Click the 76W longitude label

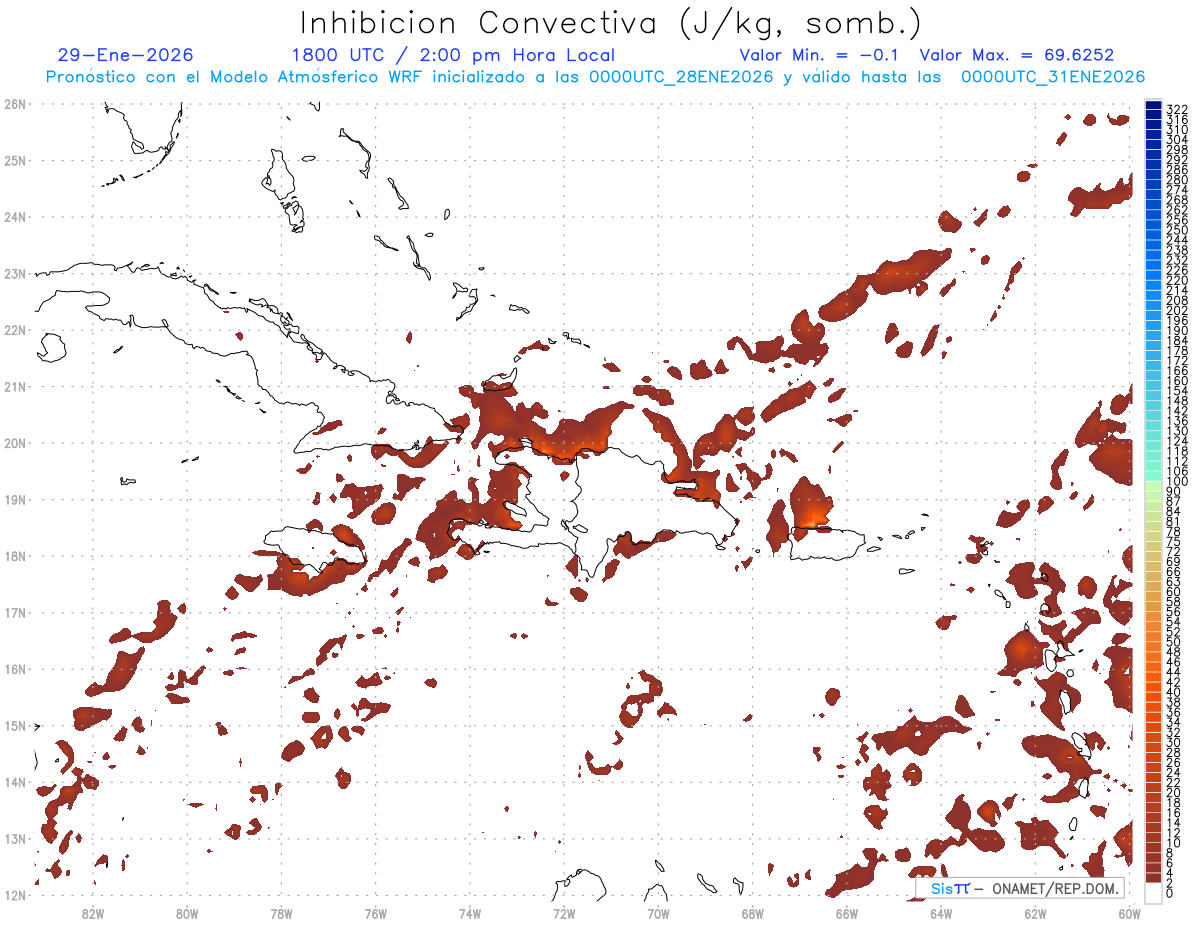(376, 913)
